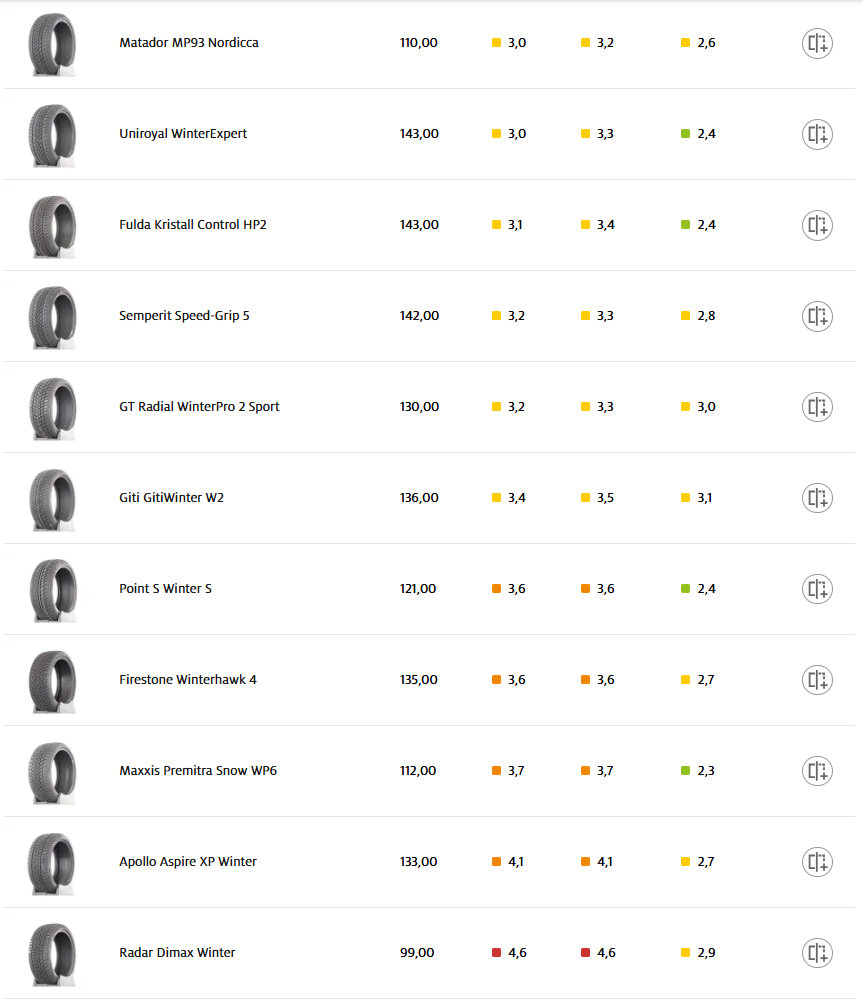Open the Matador MP93 Nordicca tire link

[x=188, y=43]
